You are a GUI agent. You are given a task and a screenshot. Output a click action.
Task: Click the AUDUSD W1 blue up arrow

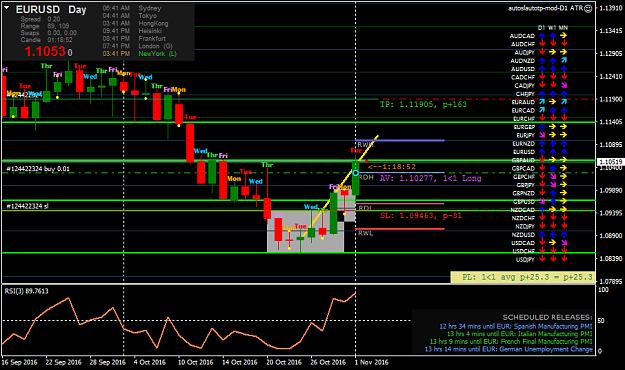(553, 69)
